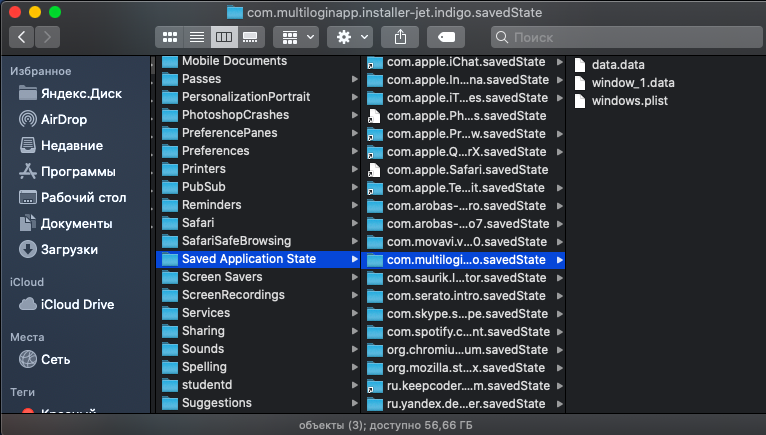Switch to list view
This screenshot has width=766, height=435.
click(x=197, y=37)
